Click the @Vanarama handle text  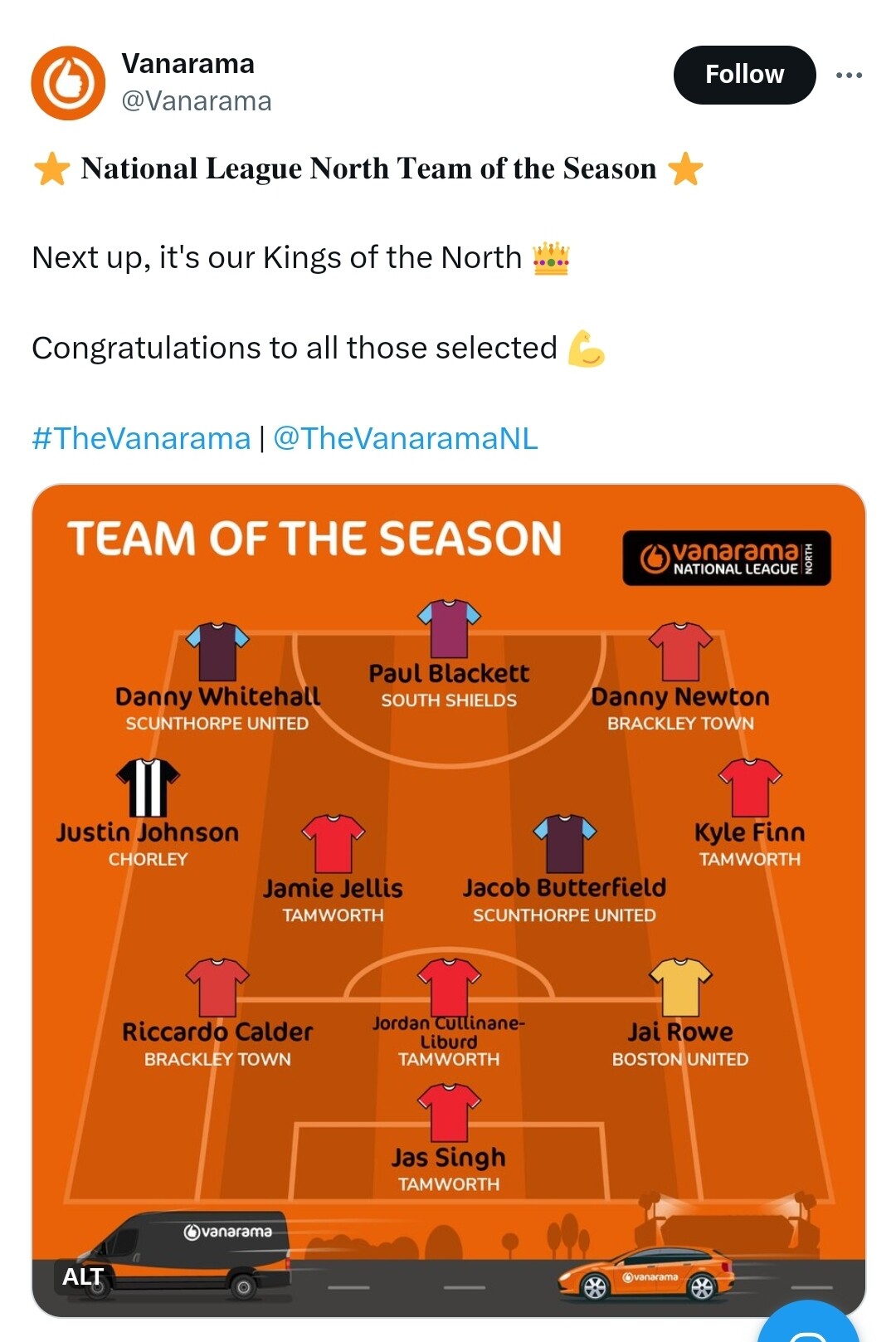pyautogui.click(x=197, y=101)
